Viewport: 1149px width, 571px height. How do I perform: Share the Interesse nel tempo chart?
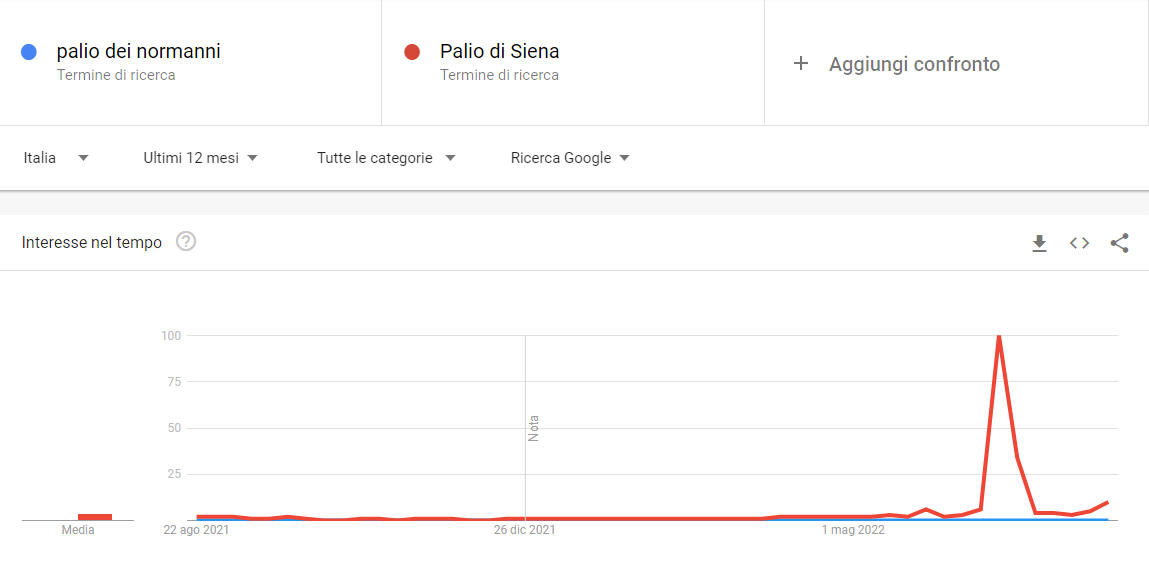tap(1120, 243)
